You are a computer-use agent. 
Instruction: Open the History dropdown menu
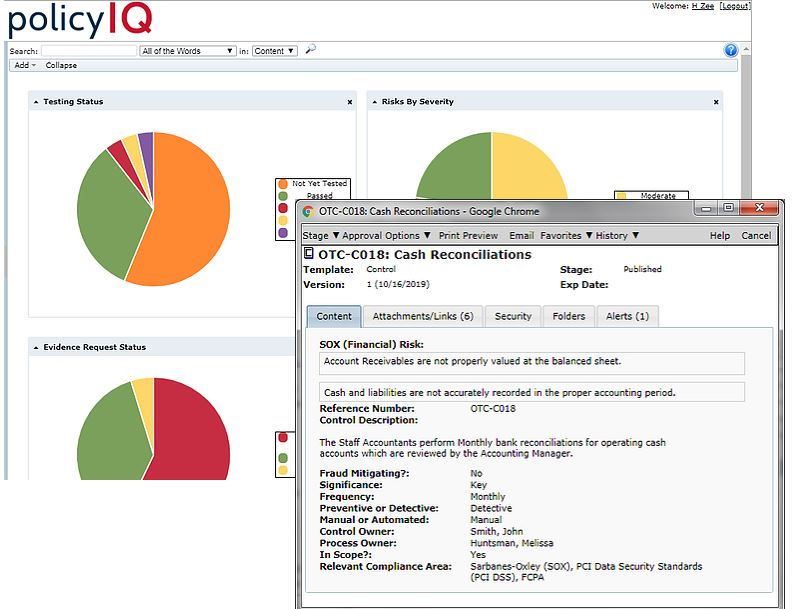click(617, 235)
